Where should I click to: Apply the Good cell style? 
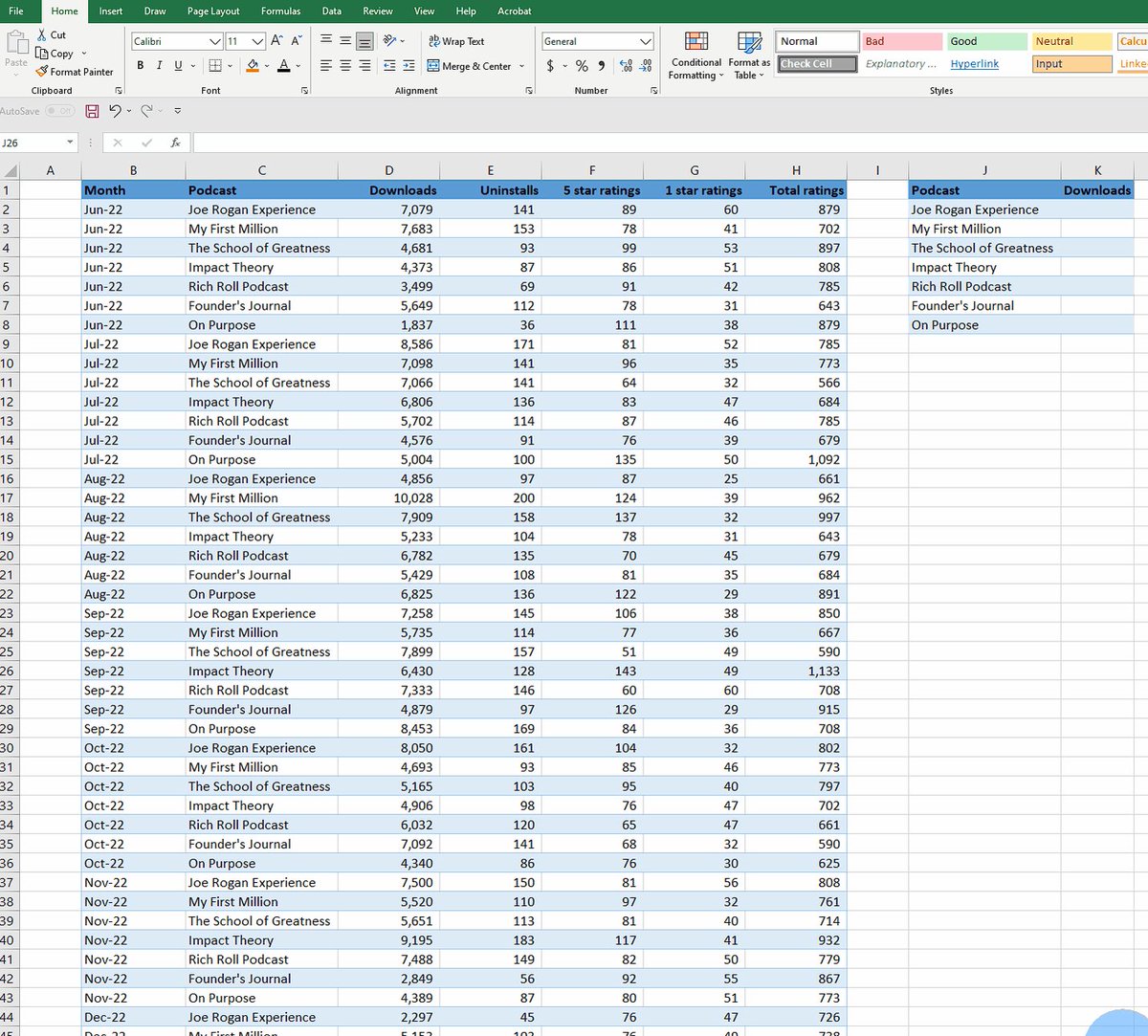[986, 41]
